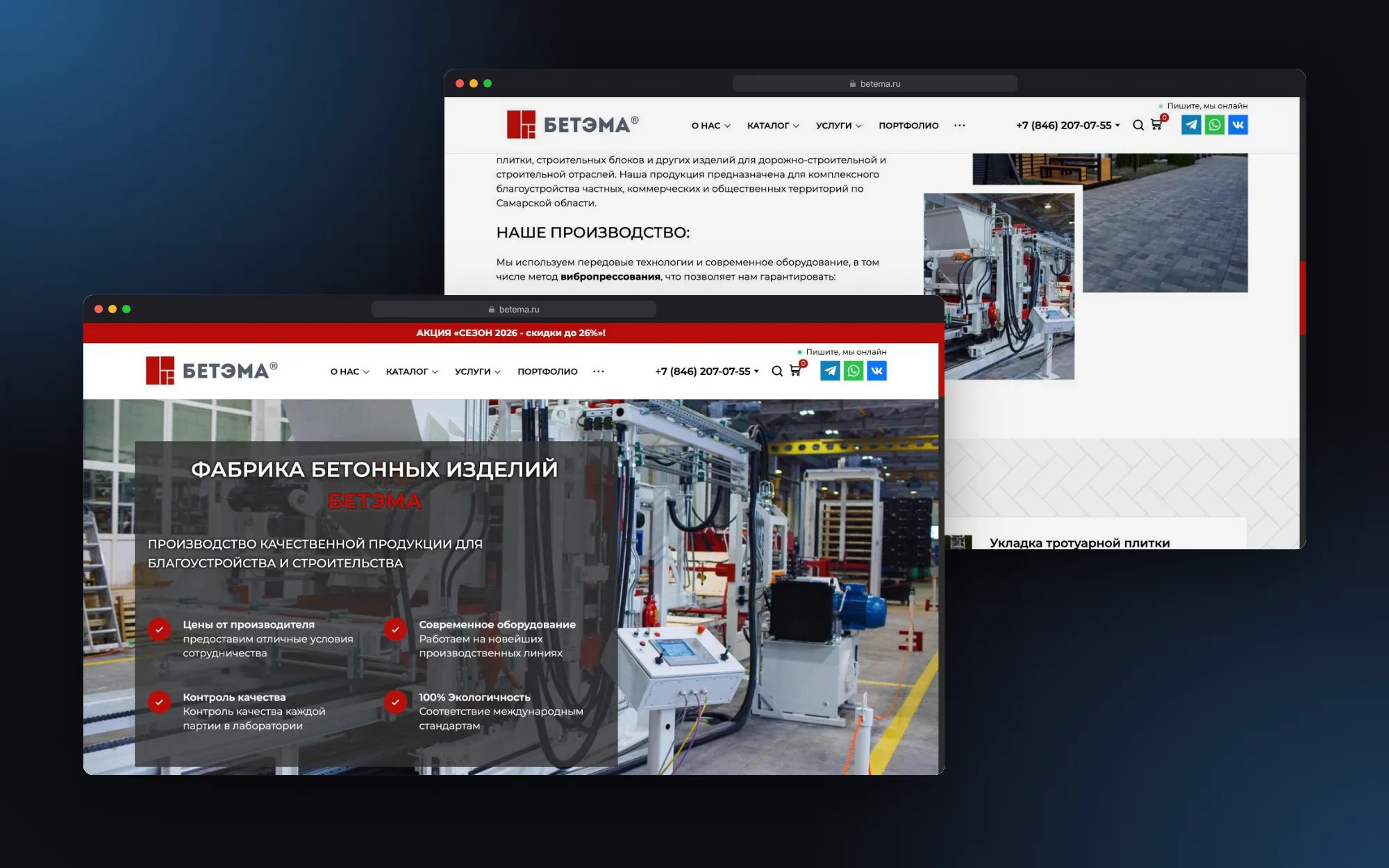
Task: Open WhatsApp icon in back window header
Action: (x=1215, y=125)
